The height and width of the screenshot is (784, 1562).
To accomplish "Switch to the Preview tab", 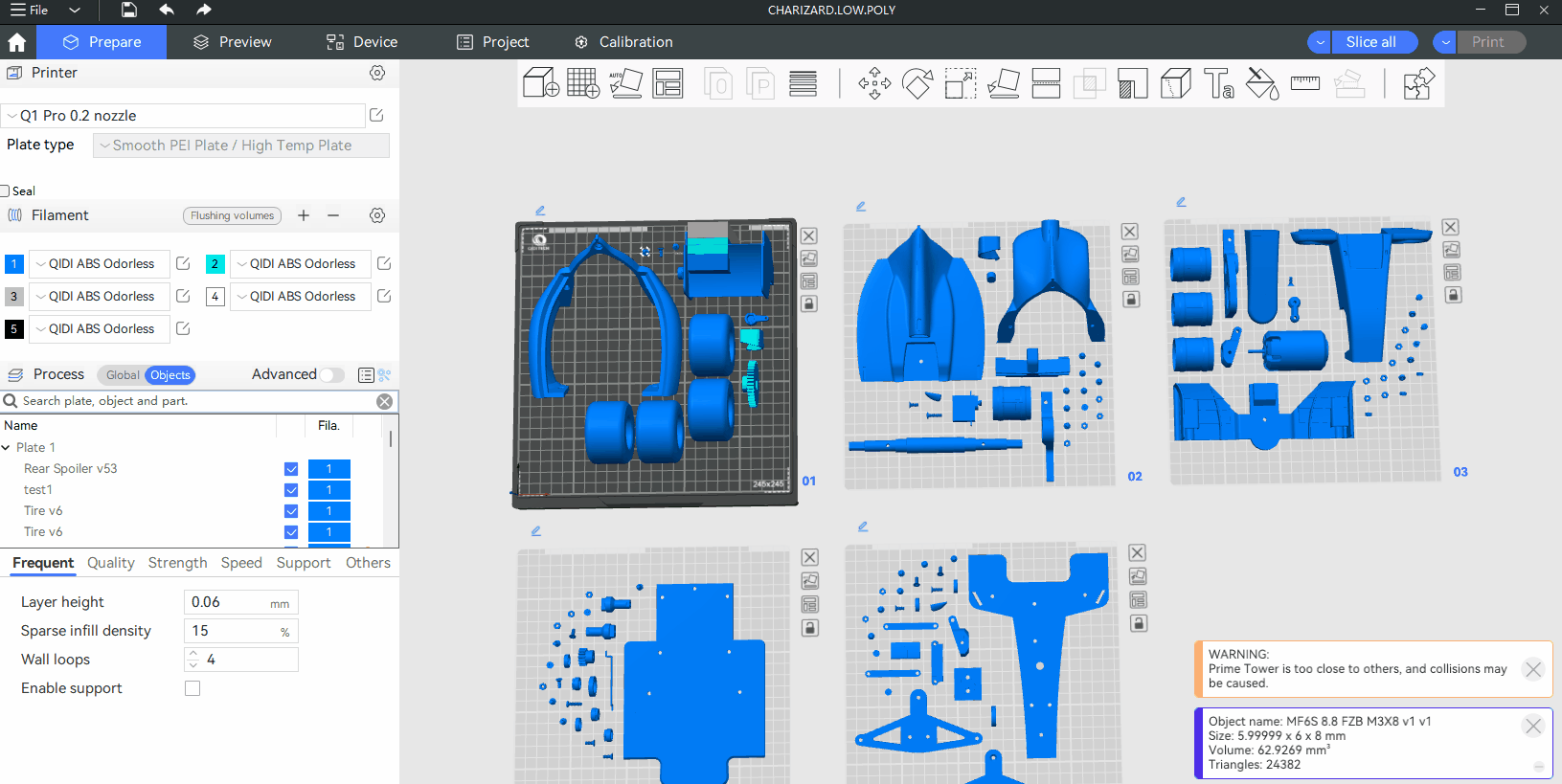I will pyautogui.click(x=233, y=42).
